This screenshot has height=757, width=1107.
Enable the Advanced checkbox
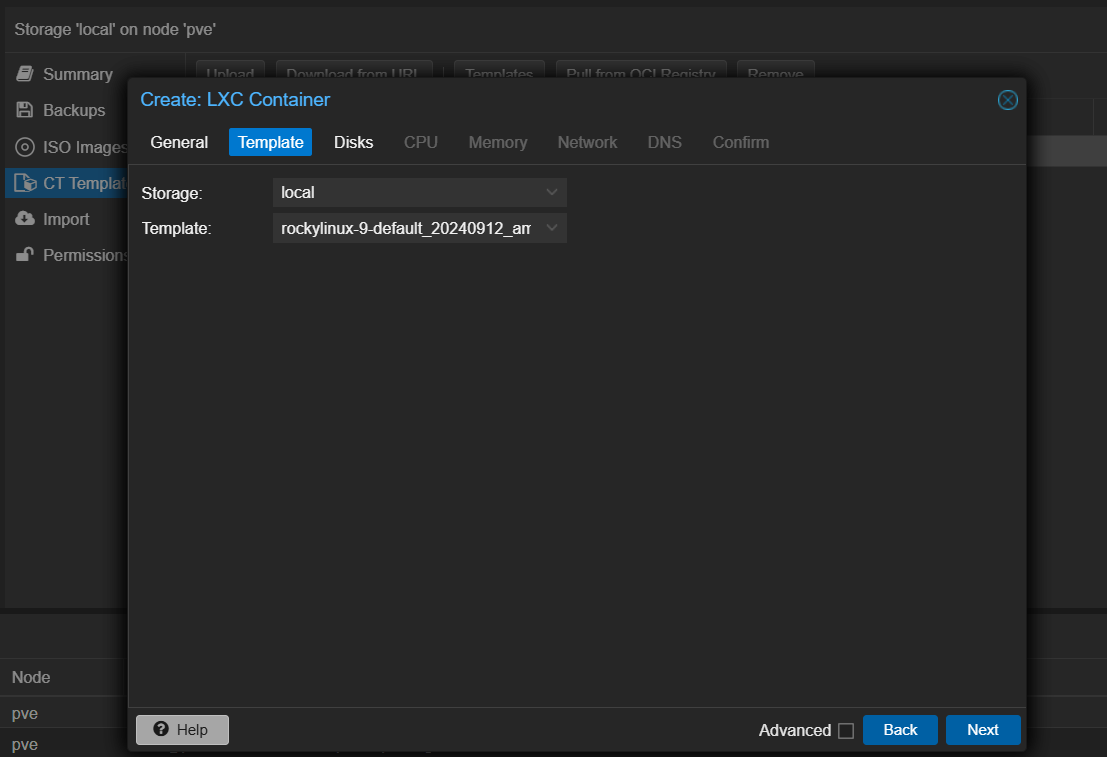tap(846, 730)
